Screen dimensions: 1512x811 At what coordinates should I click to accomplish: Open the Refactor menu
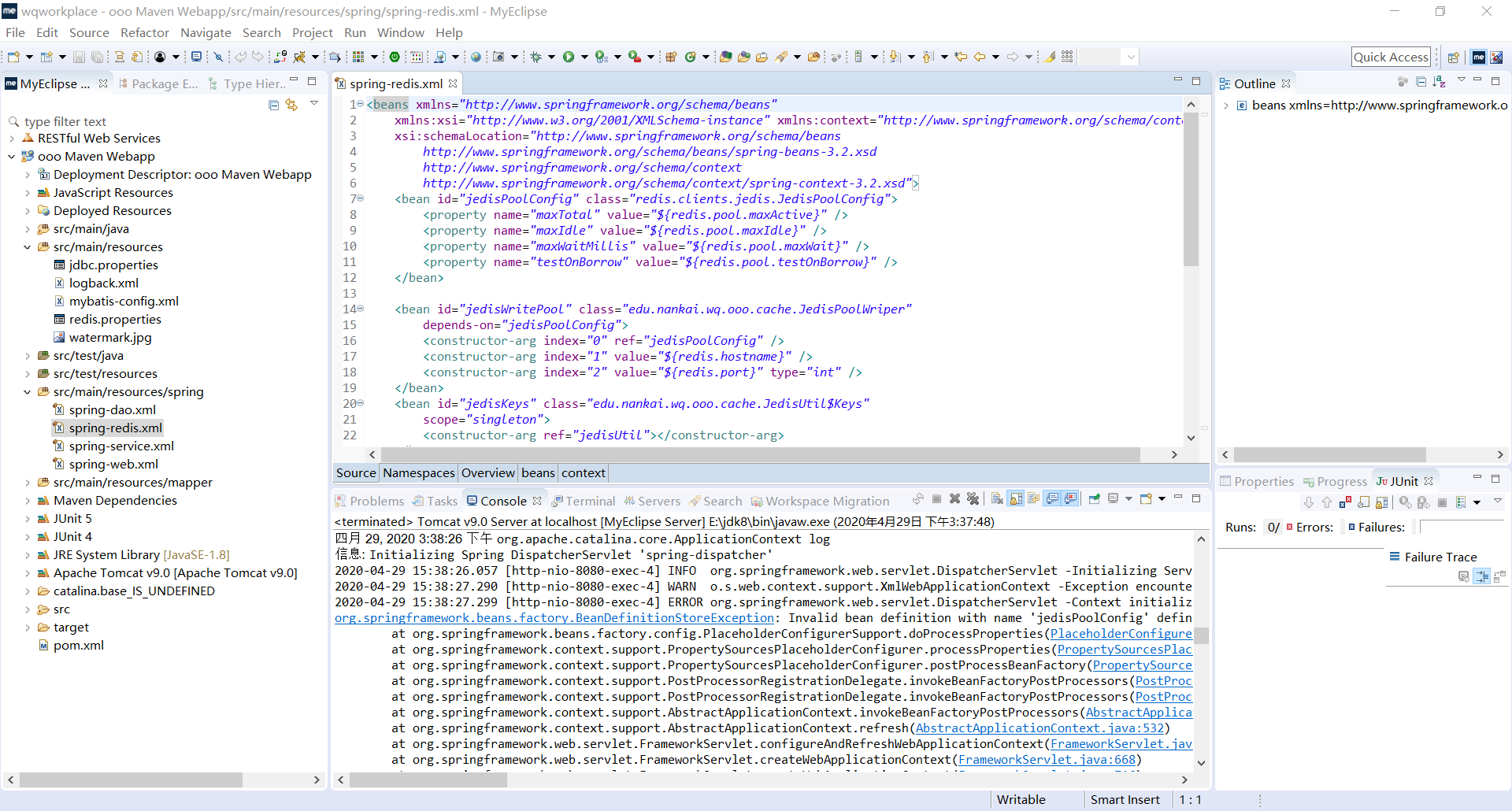point(145,32)
